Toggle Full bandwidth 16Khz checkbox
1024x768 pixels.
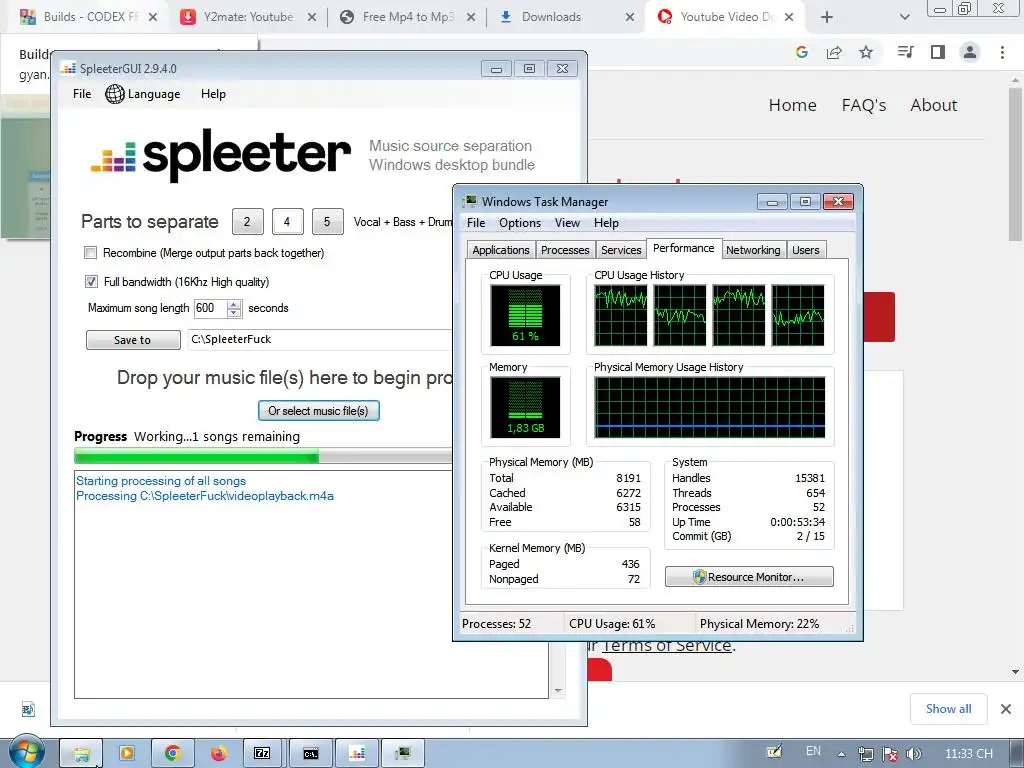pos(91,281)
